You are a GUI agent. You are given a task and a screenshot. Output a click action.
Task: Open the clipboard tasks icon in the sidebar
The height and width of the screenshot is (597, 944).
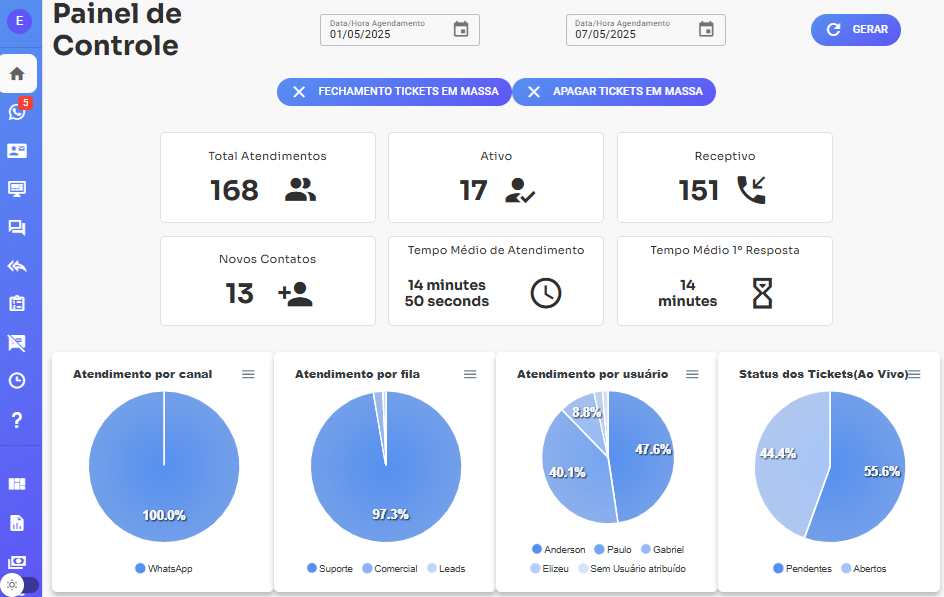click(x=19, y=304)
